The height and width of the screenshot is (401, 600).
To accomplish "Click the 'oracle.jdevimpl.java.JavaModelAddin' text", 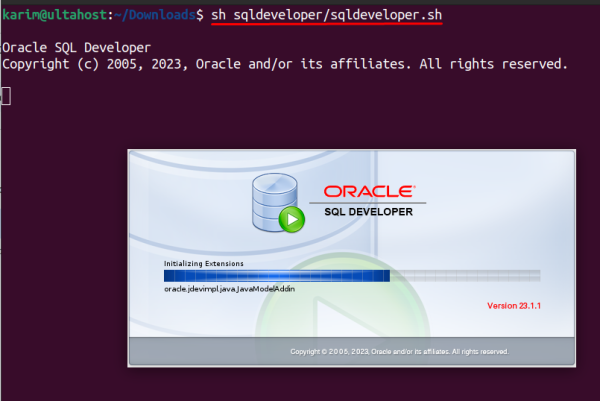I will 230,289.
